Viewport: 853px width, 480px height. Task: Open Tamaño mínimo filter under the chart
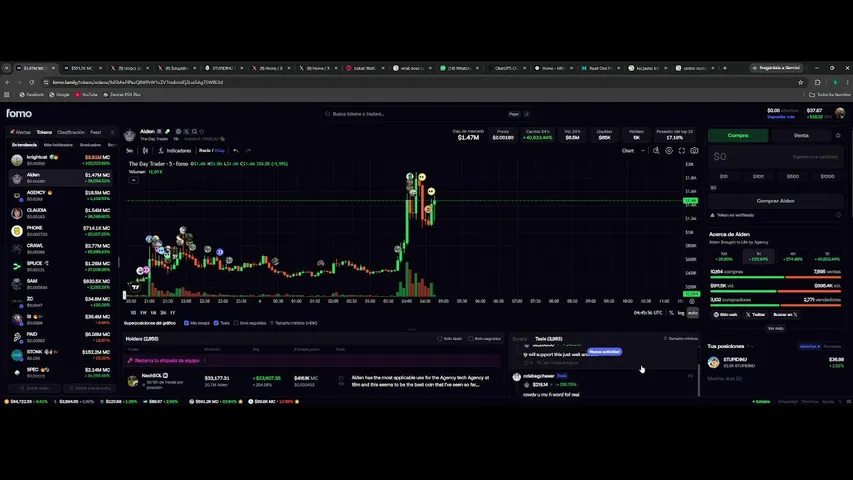click(294, 323)
